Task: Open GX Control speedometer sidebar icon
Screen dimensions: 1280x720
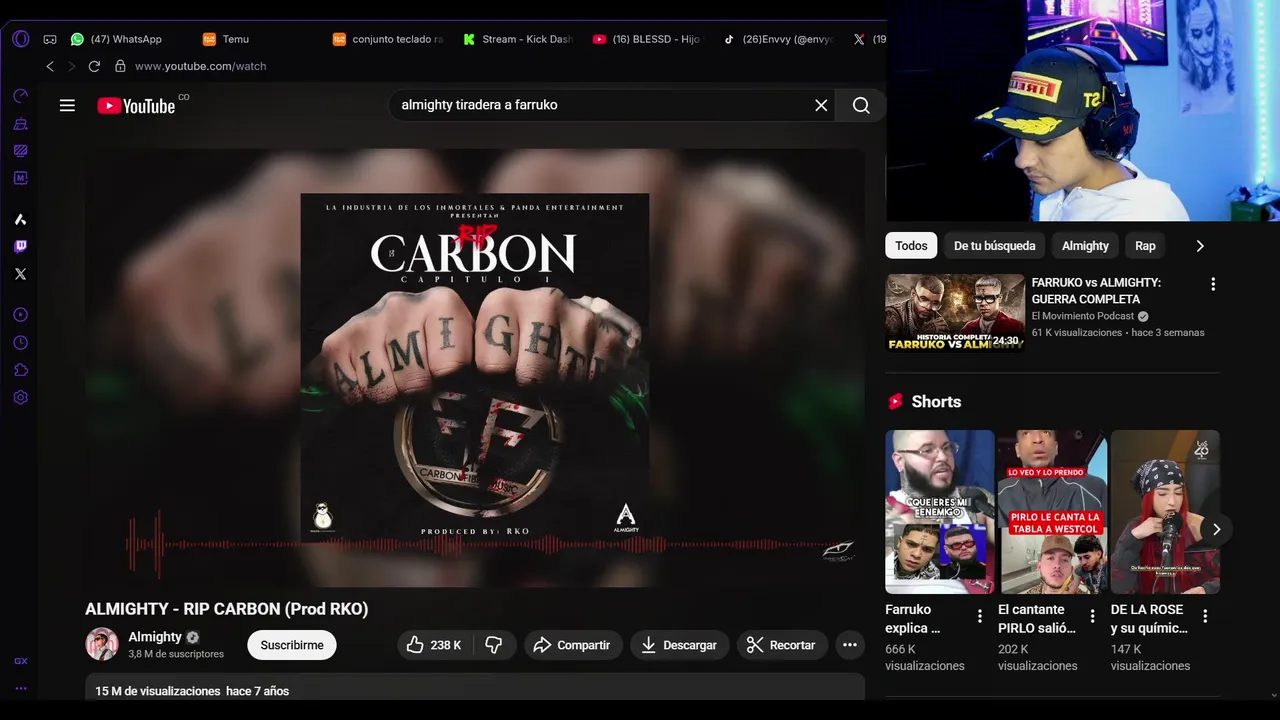Action: pos(20,96)
